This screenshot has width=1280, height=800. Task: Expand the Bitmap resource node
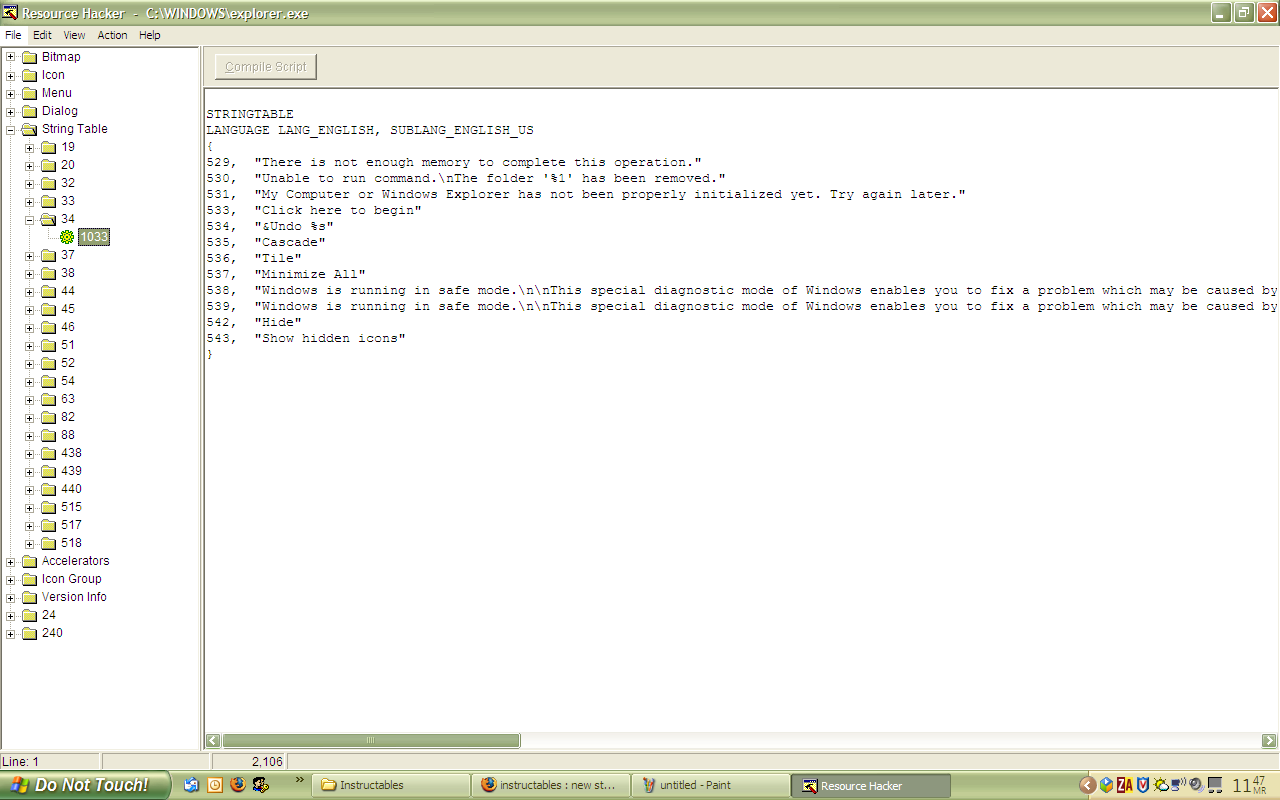coord(11,57)
